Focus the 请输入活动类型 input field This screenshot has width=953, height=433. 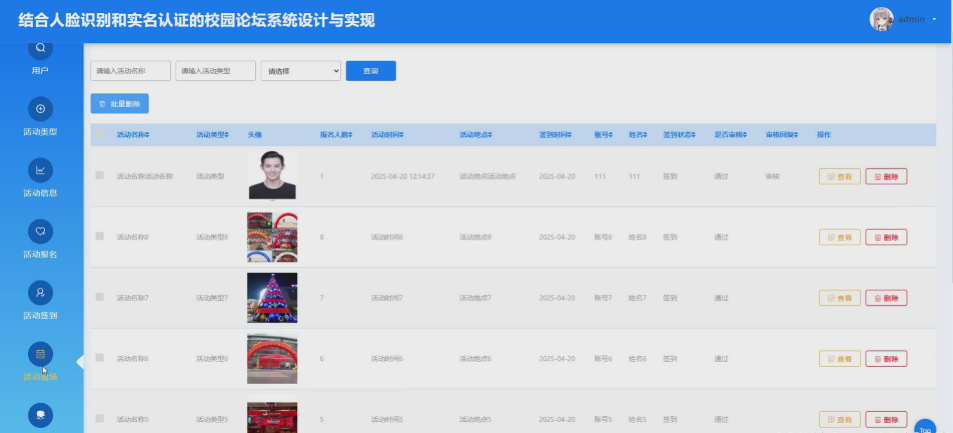pos(216,71)
